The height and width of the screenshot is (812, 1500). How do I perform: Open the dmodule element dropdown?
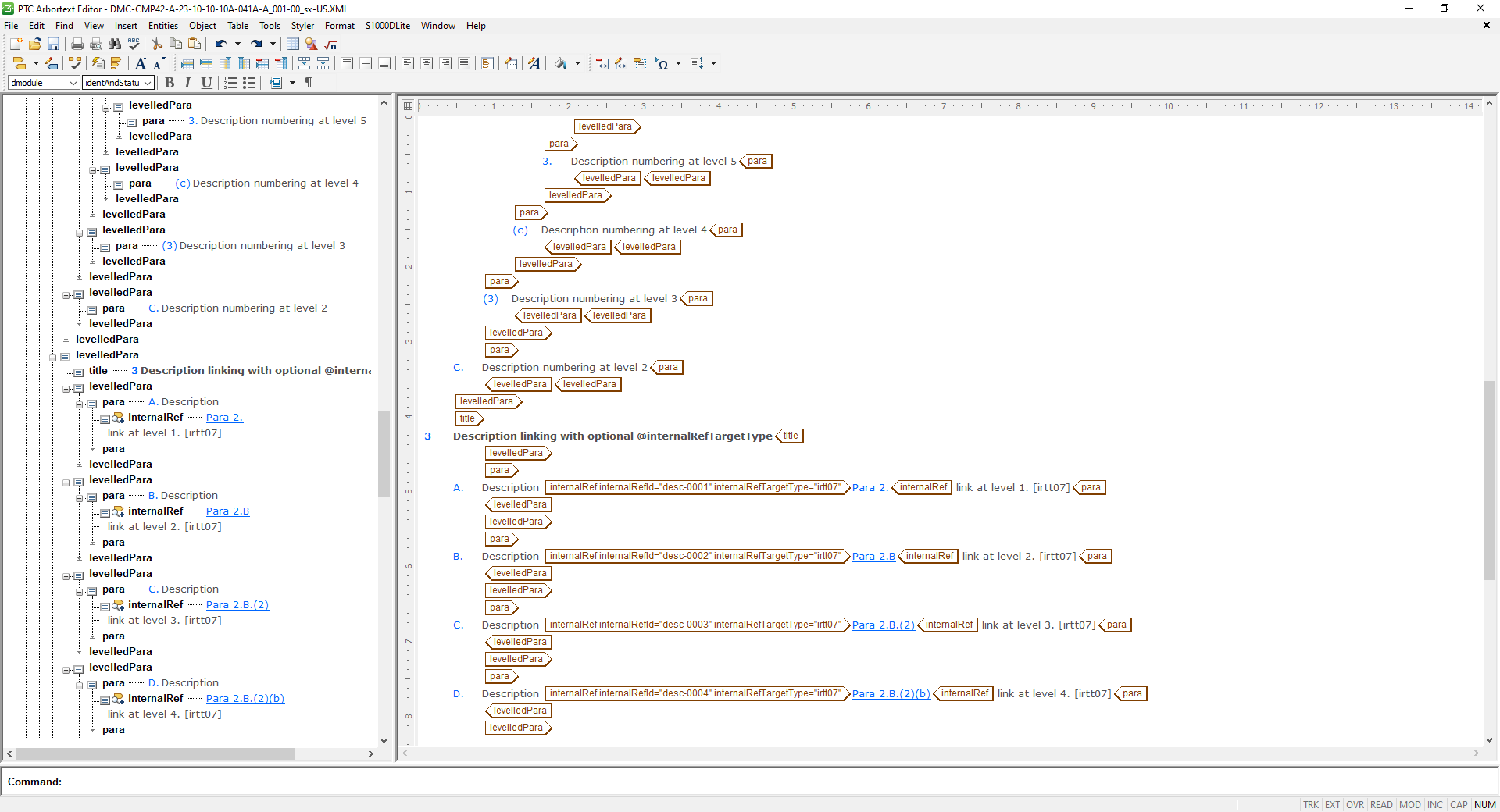[74, 83]
